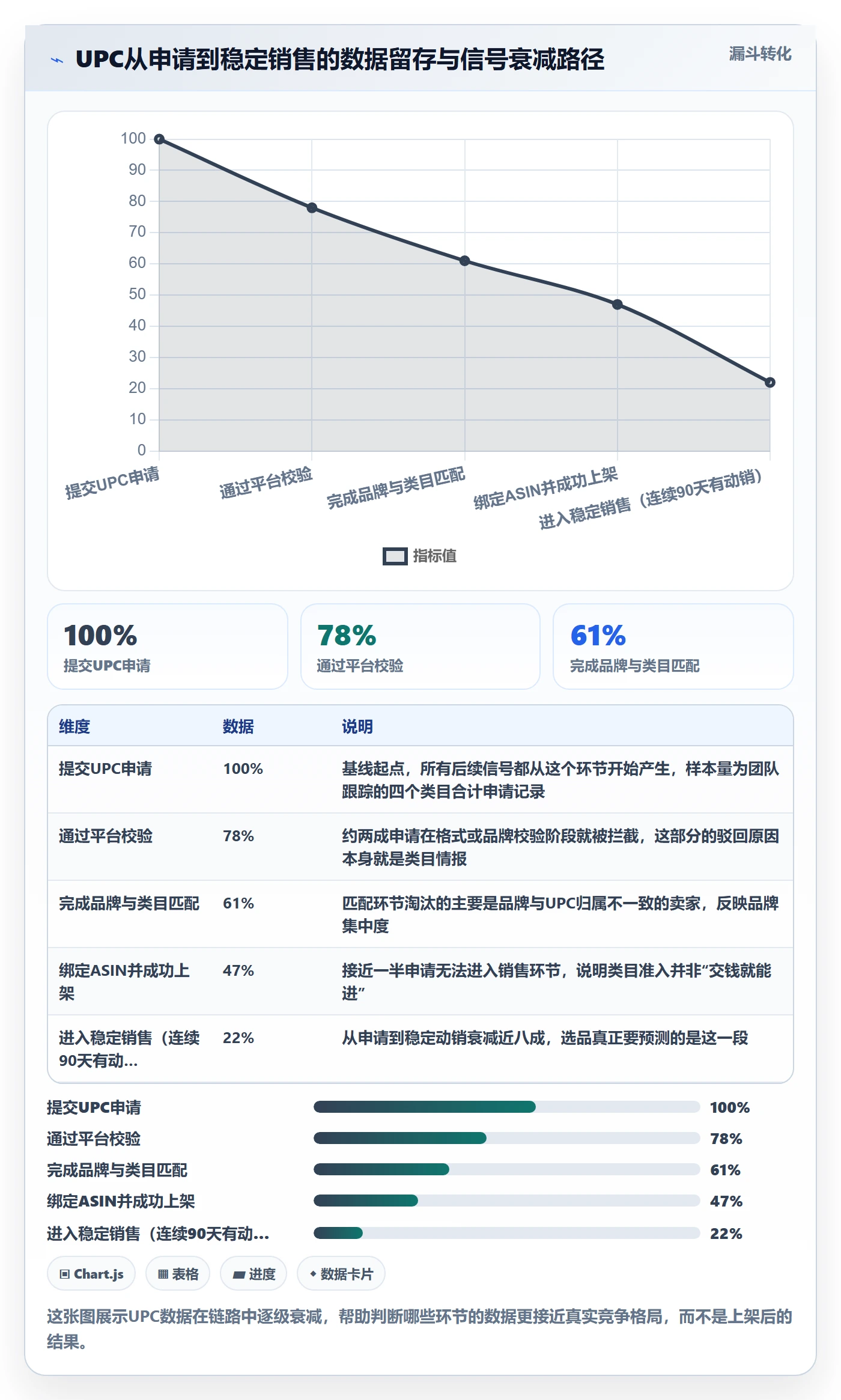Click table cell 提交UPC申请

click(106, 768)
